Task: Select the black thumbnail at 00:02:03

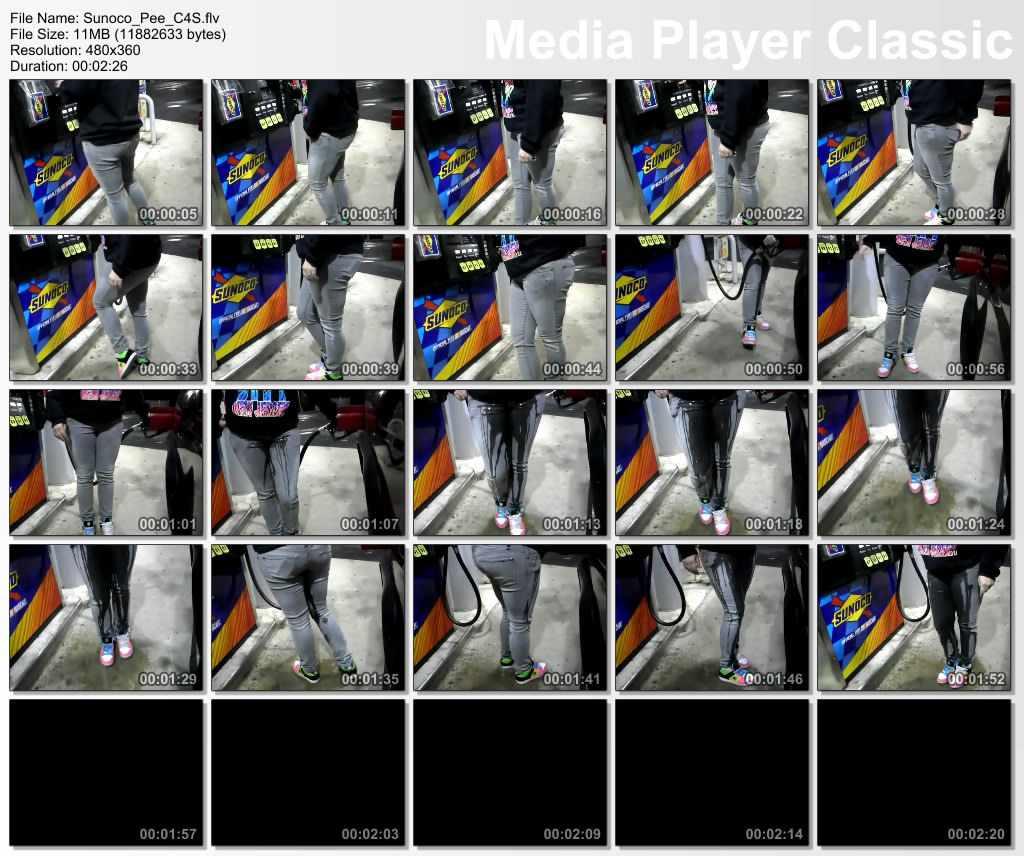Action: 308,772
